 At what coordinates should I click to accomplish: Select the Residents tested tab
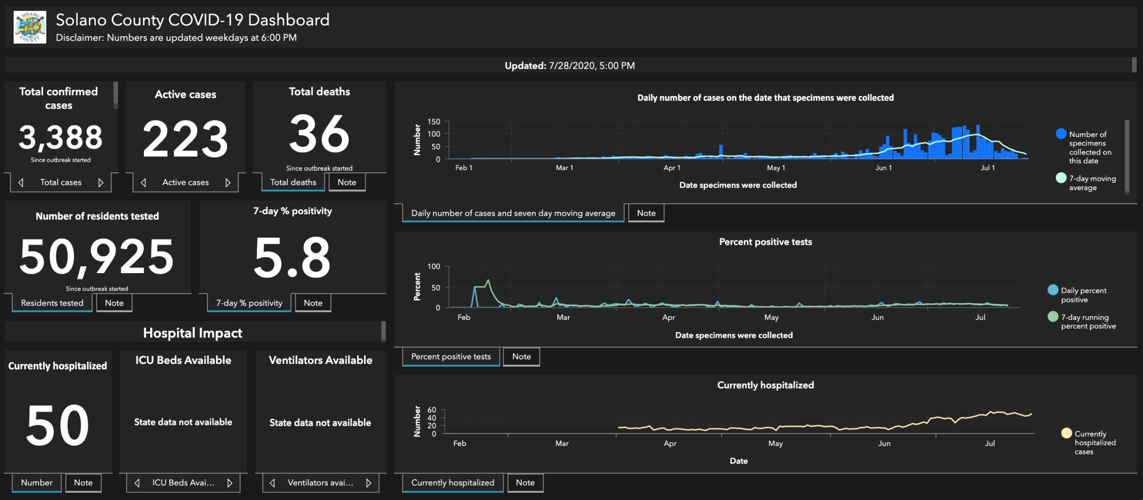pyautogui.click(x=52, y=303)
